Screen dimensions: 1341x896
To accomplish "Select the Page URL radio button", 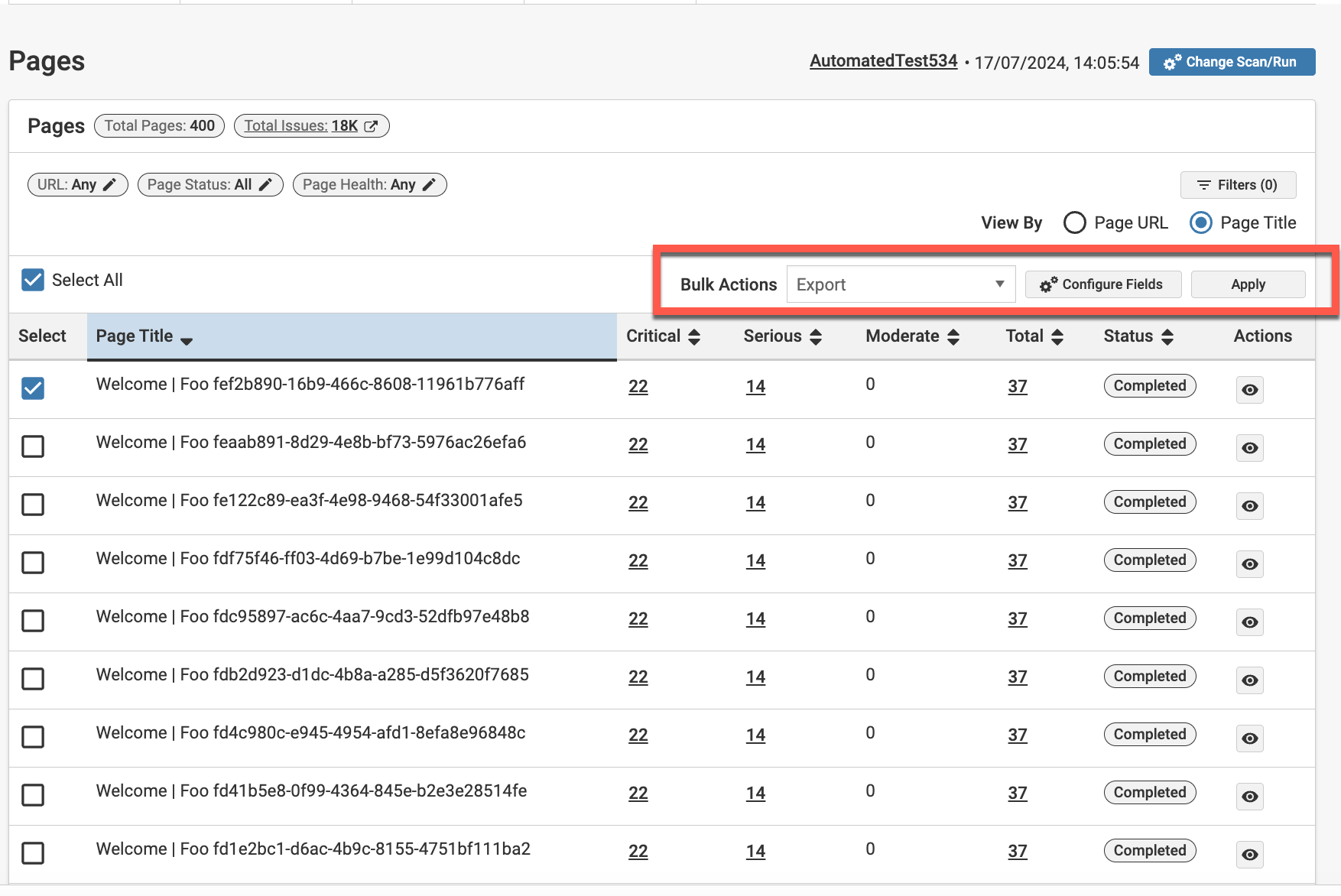I will click(1074, 222).
